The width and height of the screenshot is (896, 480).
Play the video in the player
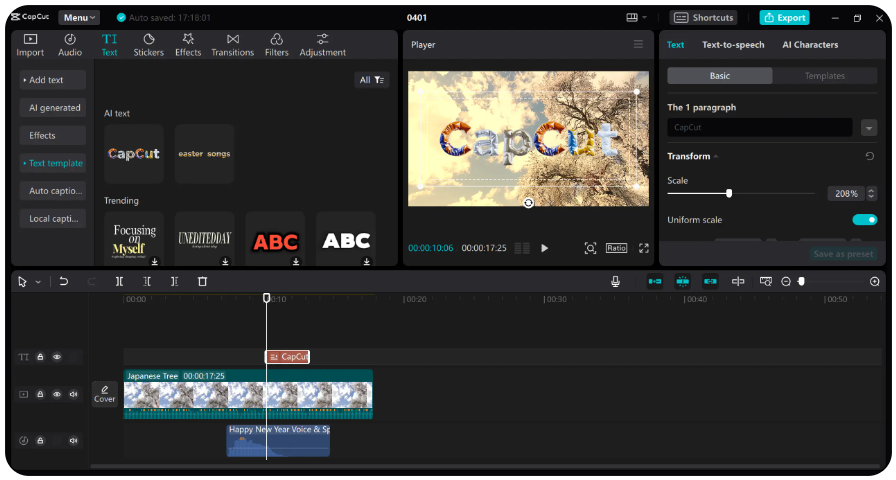(x=545, y=248)
